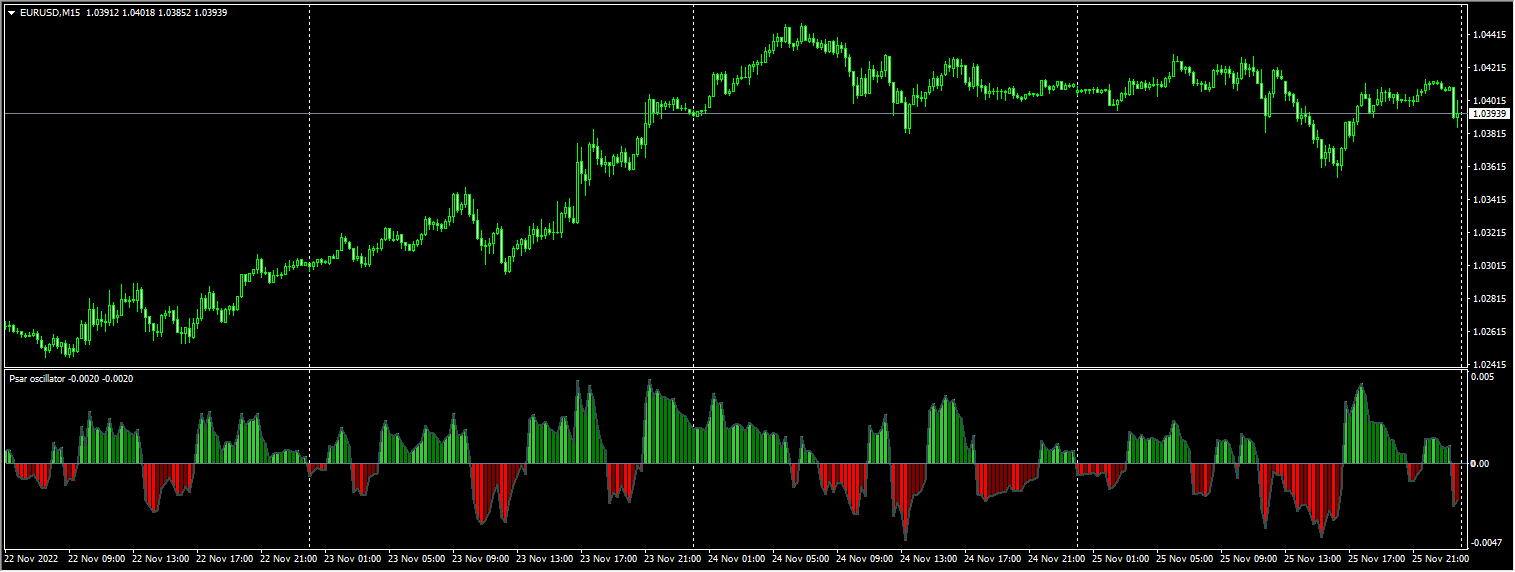Click the EURUSD,M15 chart title text
The image size is (1515, 572).
pyautogui.click(x=49, y=12)
